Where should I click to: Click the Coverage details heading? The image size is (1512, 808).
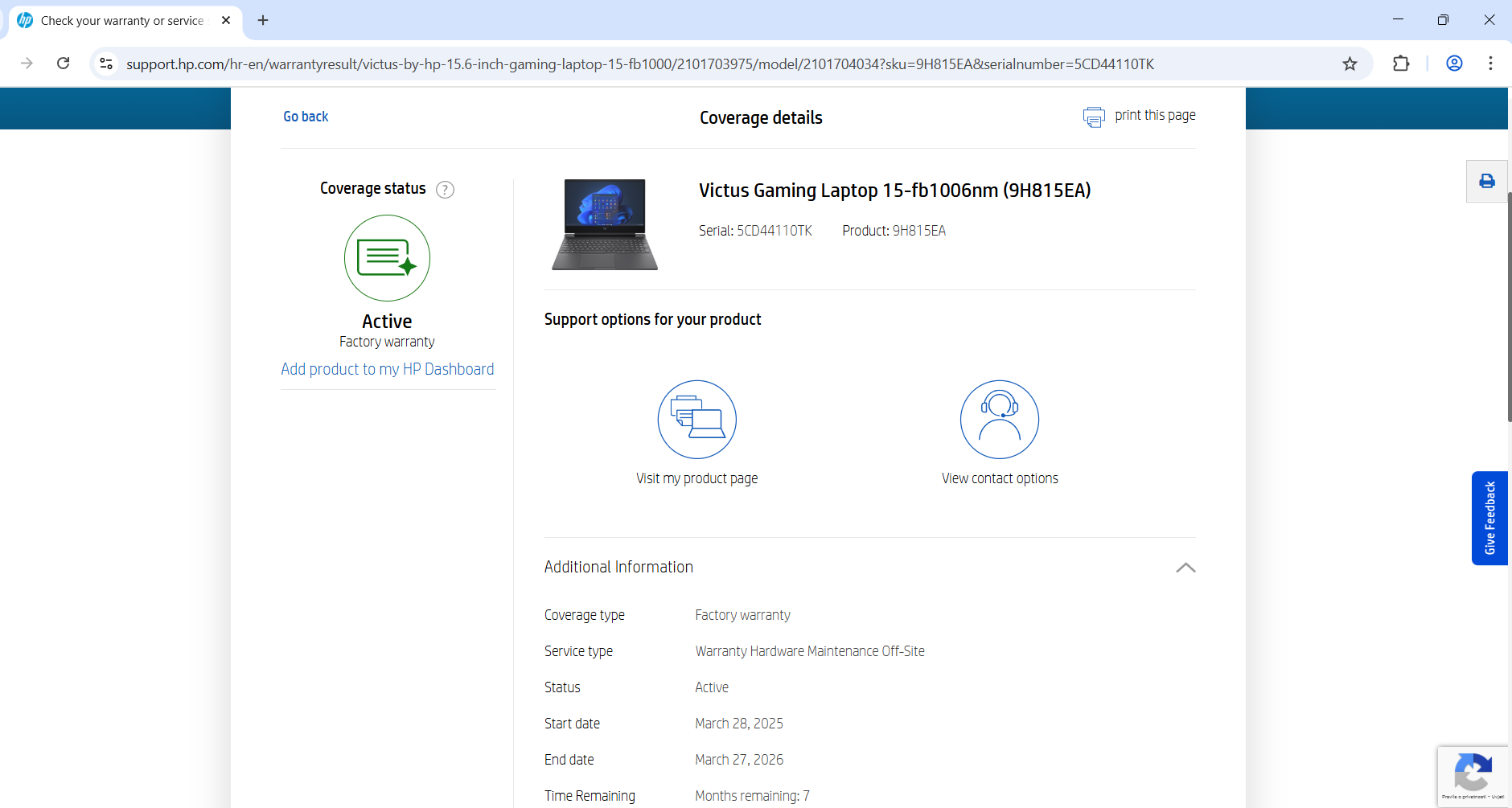pyautogui.click(x=761, y=118)
